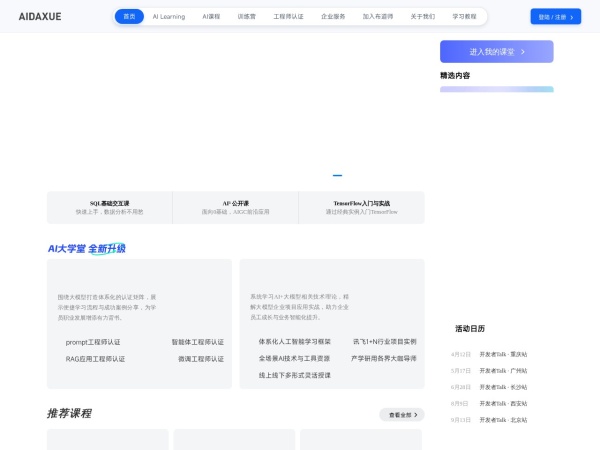Click the AIDAXUE site logo

(x=40, y=16)
